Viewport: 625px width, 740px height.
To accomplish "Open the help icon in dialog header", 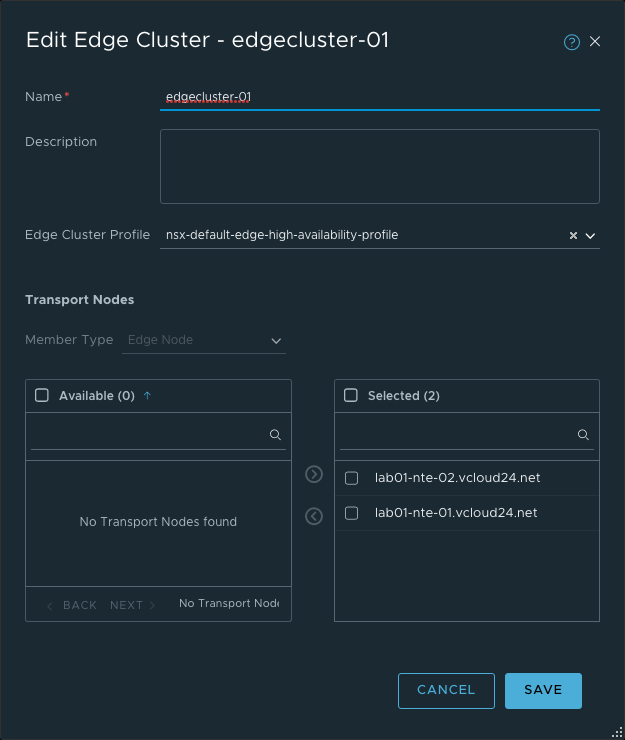I will pos(572,42).
